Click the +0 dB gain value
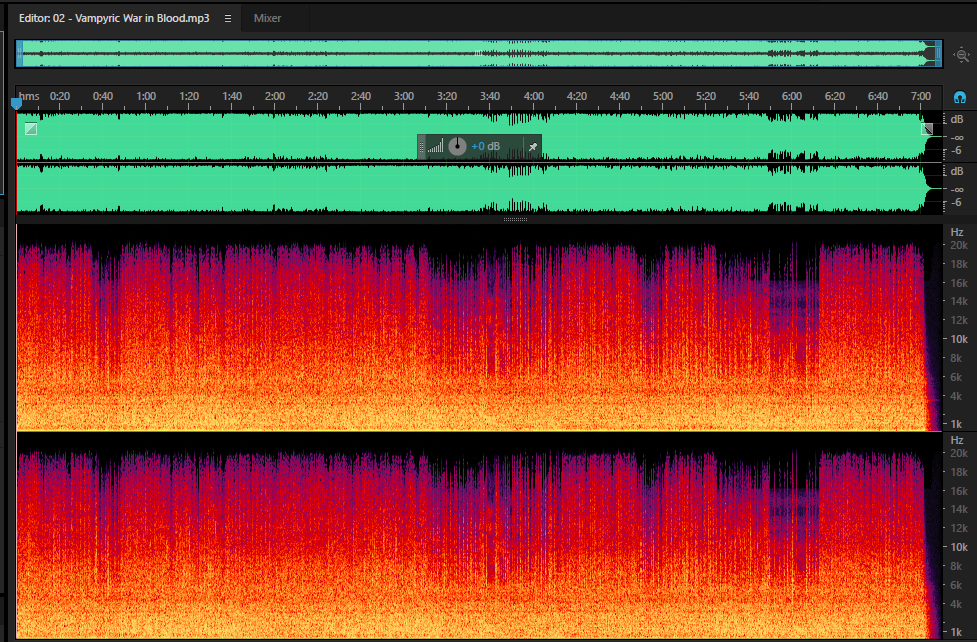The image size is (977, 642). point(485,146)
